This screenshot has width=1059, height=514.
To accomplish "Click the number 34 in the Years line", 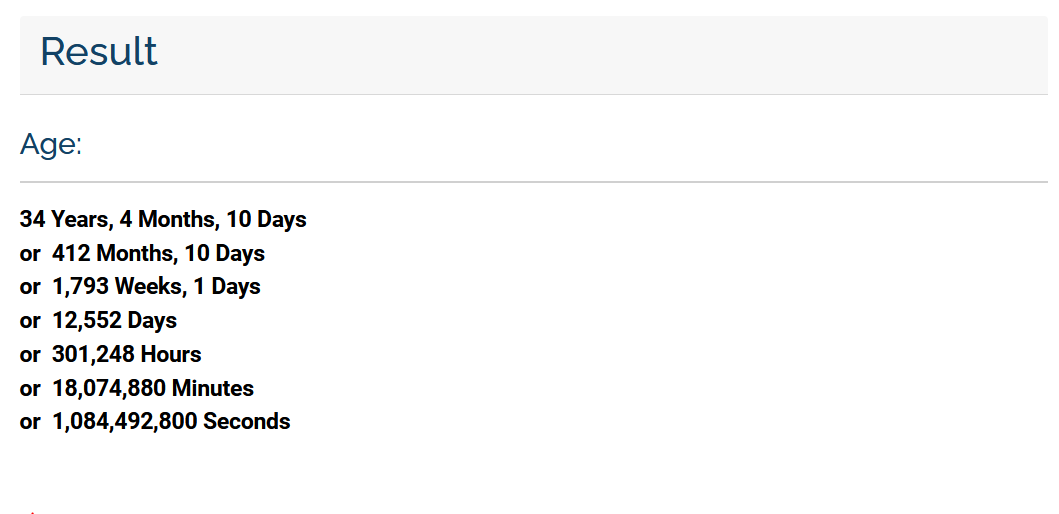I will click(32, 220).
